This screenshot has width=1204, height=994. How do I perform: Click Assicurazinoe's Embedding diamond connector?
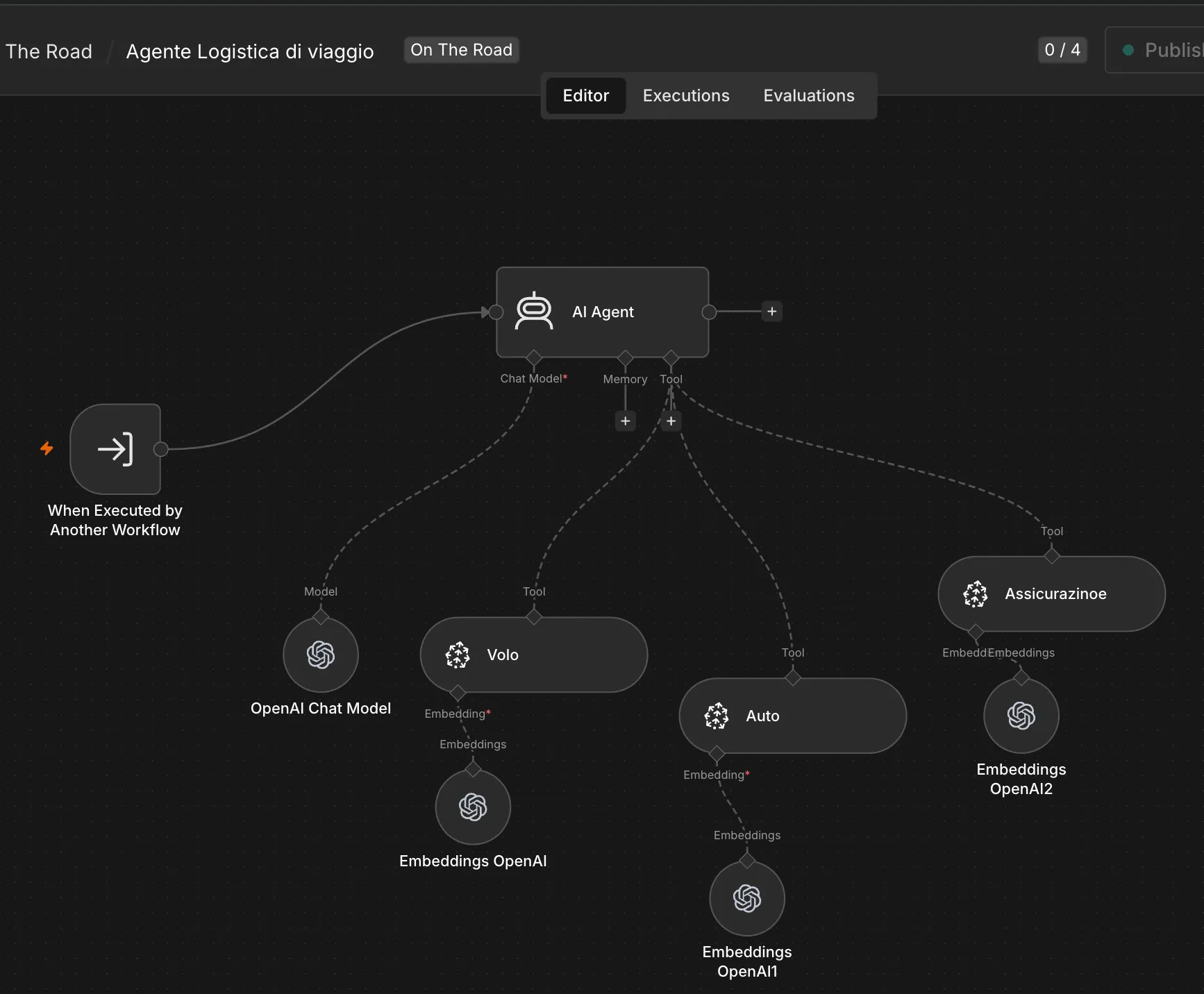coord(976,631)
